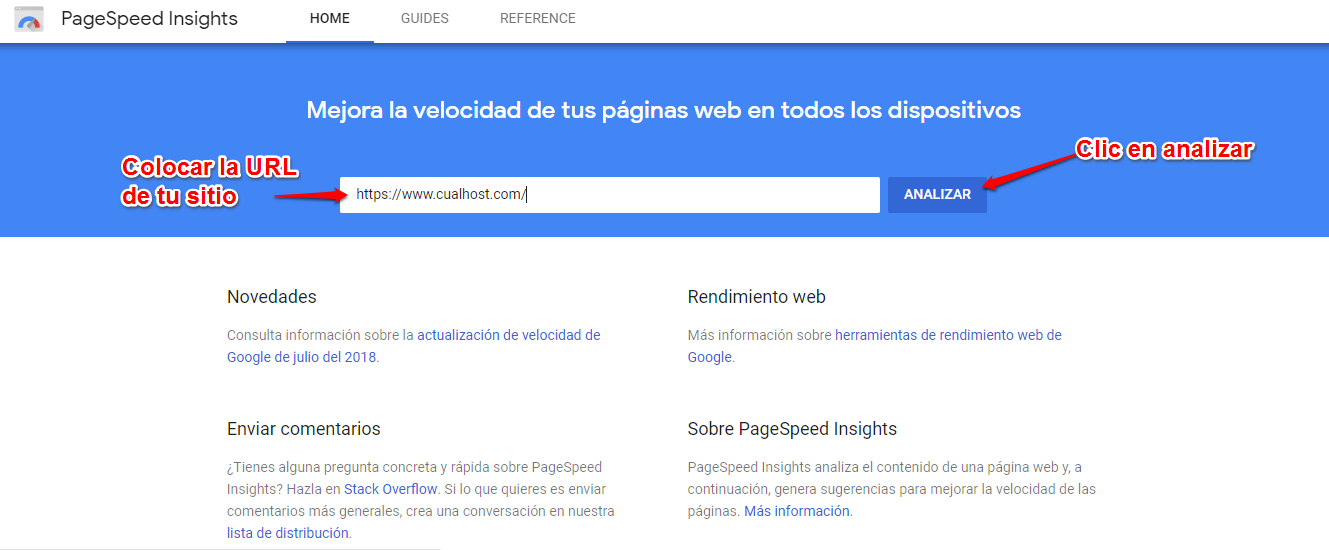1329x550 pixels.
Task: Open the lista de distribución link
Action: (288, 533)
